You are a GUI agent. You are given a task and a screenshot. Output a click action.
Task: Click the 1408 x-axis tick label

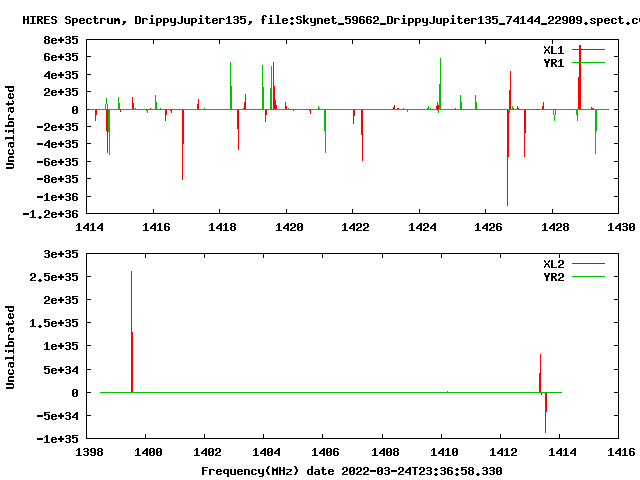385,452
